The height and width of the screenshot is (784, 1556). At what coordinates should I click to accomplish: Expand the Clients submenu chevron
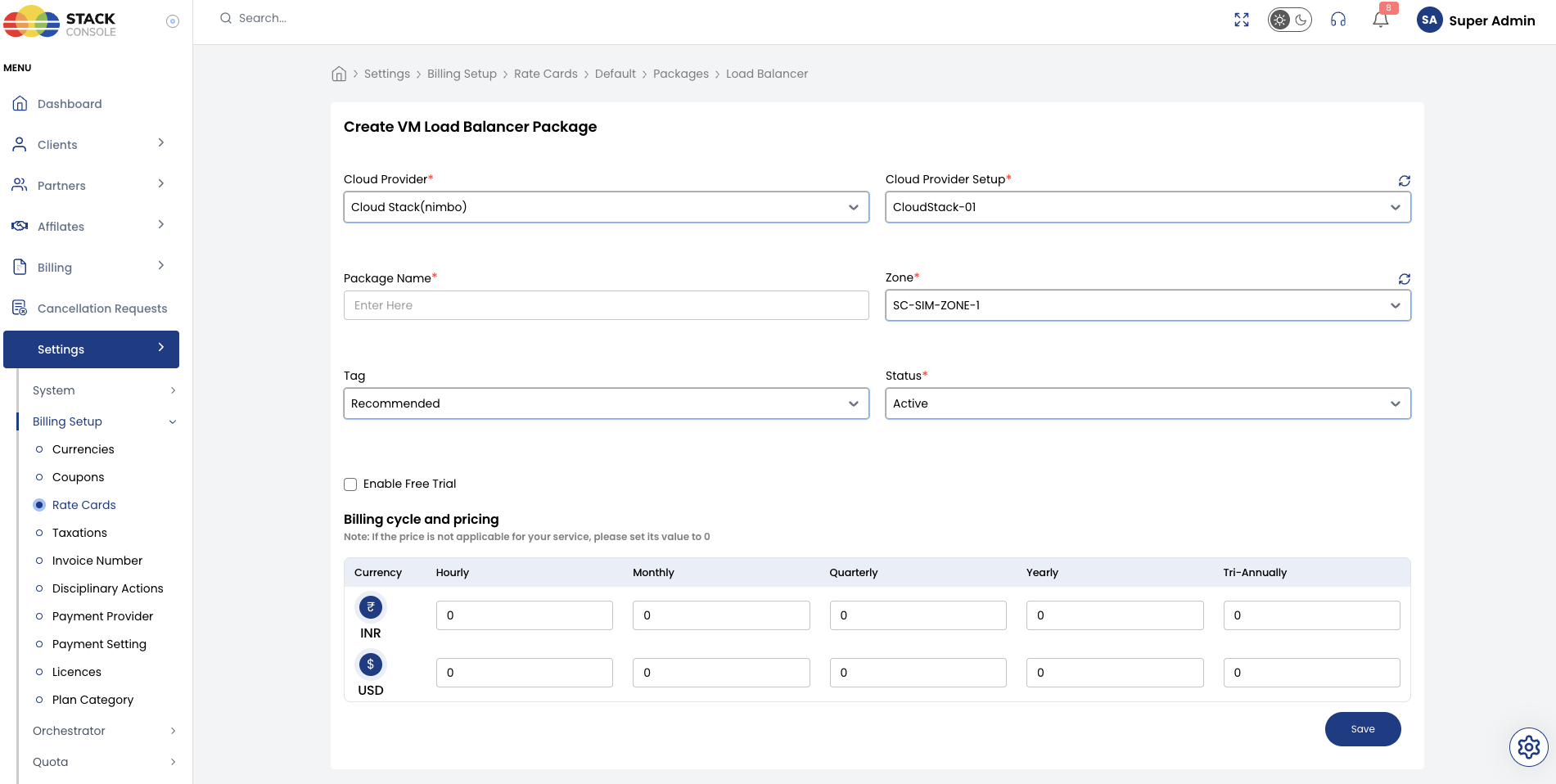(161, 143)
